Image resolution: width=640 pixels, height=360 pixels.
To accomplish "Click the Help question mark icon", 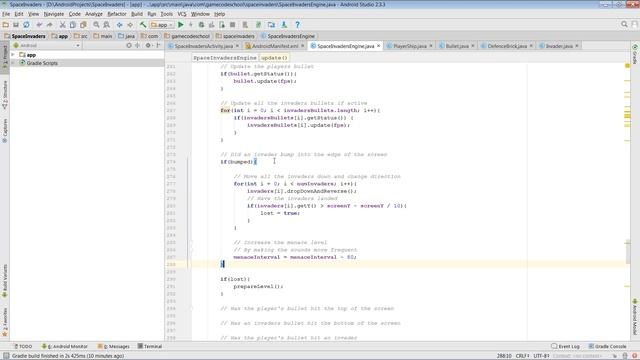I will (298, 25).
